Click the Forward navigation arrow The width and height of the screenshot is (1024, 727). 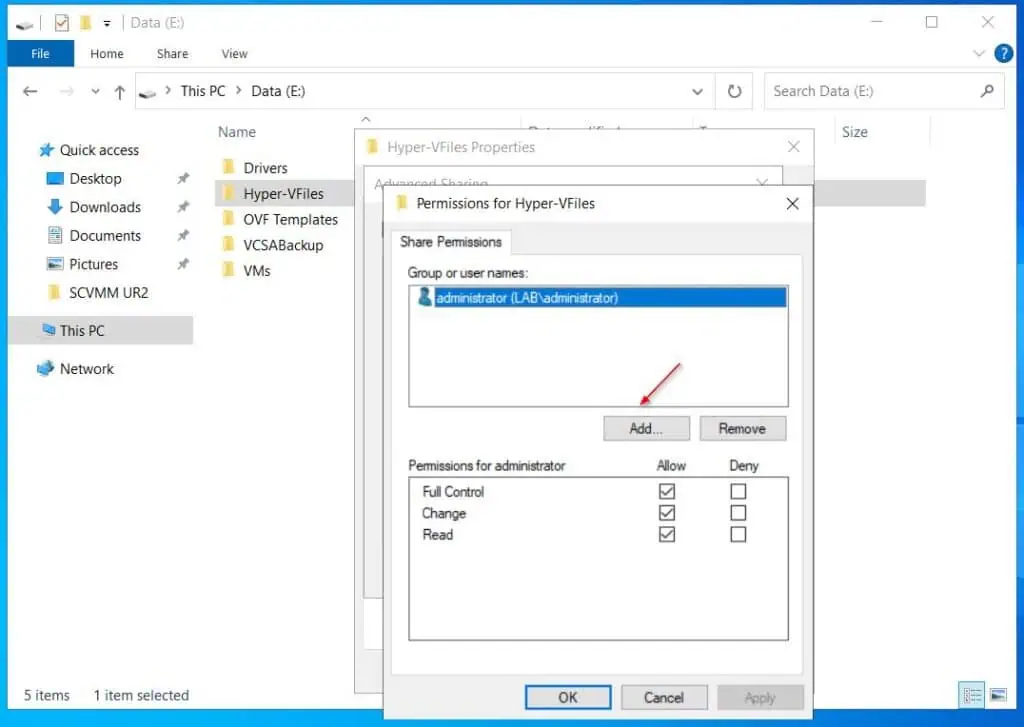(67, 91)
